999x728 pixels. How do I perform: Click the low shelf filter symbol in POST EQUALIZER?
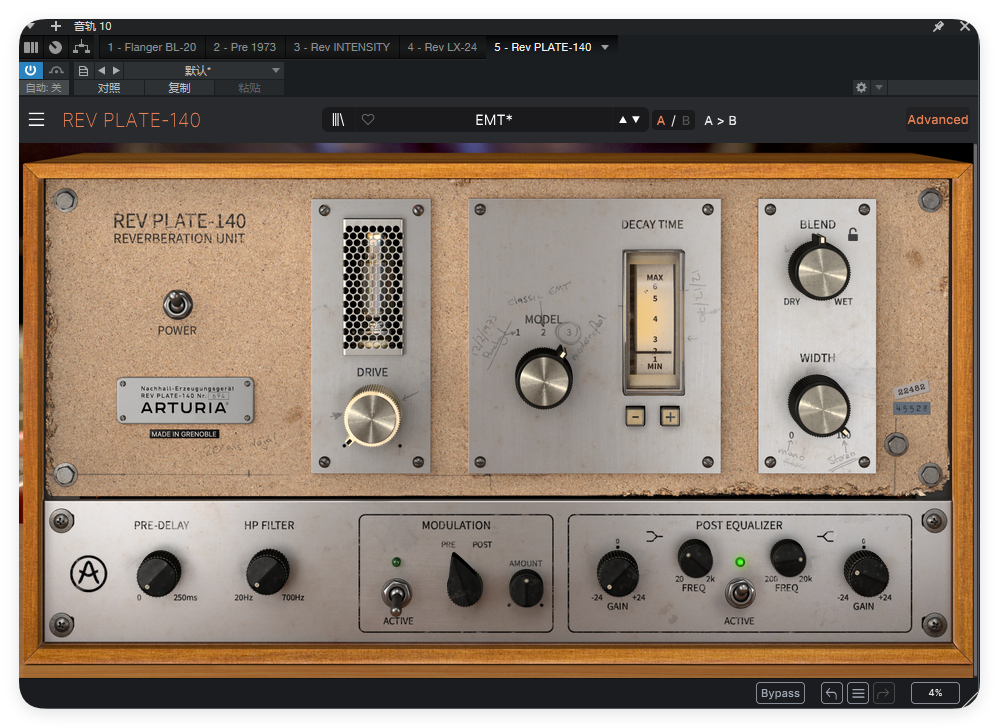pyautogui.click(x=654, y=536)
